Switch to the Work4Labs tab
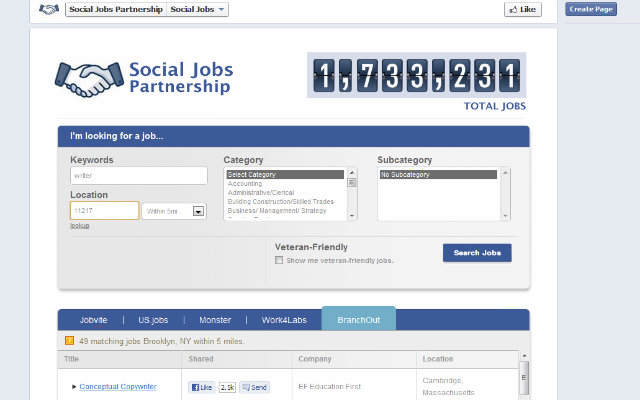Viewport: 640px width, 400px height. [x=284, y=320]
